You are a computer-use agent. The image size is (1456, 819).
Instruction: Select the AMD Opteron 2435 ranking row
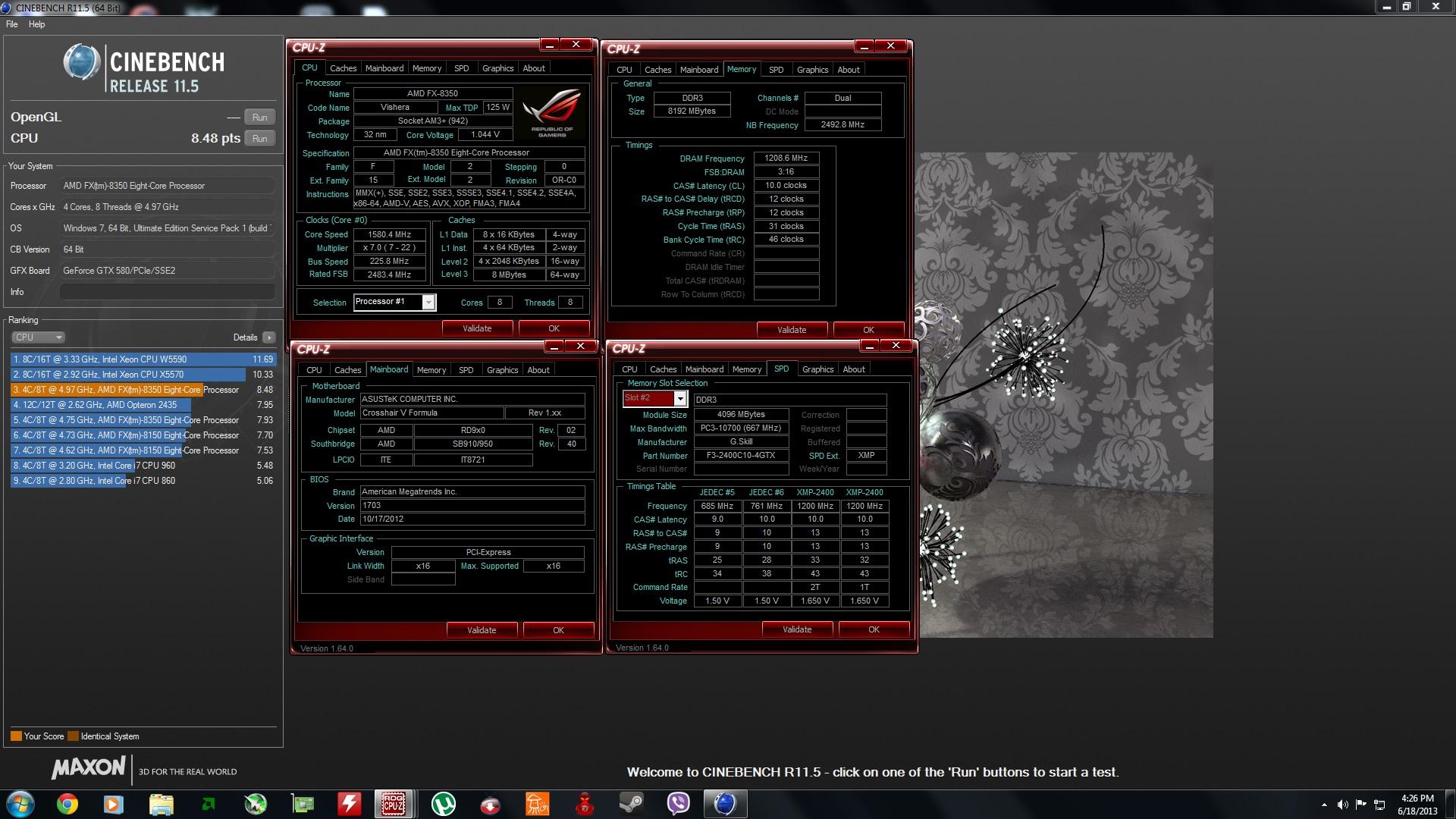(x=143, y=405)
